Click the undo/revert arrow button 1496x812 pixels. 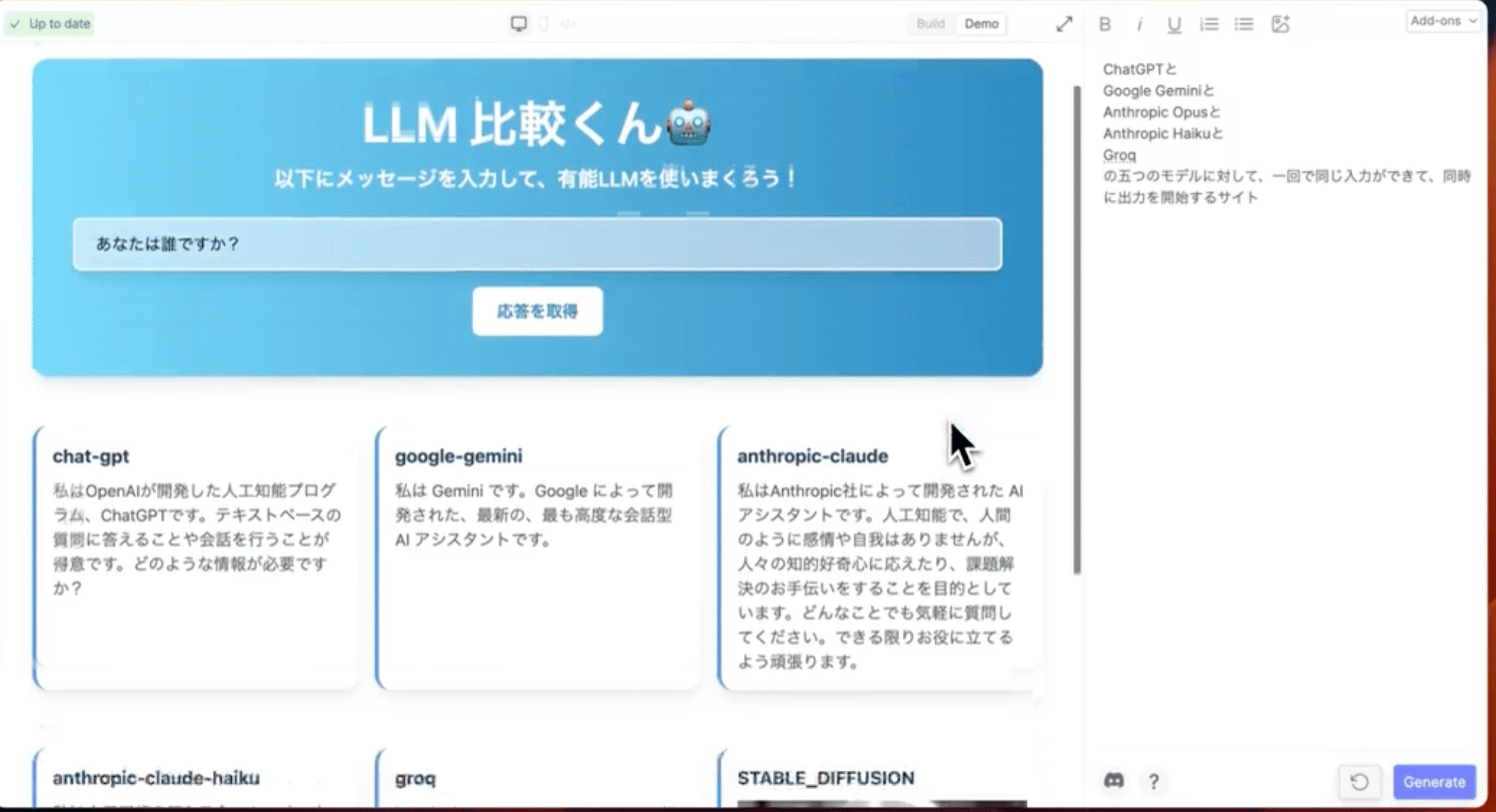(x=1359, y=782)
